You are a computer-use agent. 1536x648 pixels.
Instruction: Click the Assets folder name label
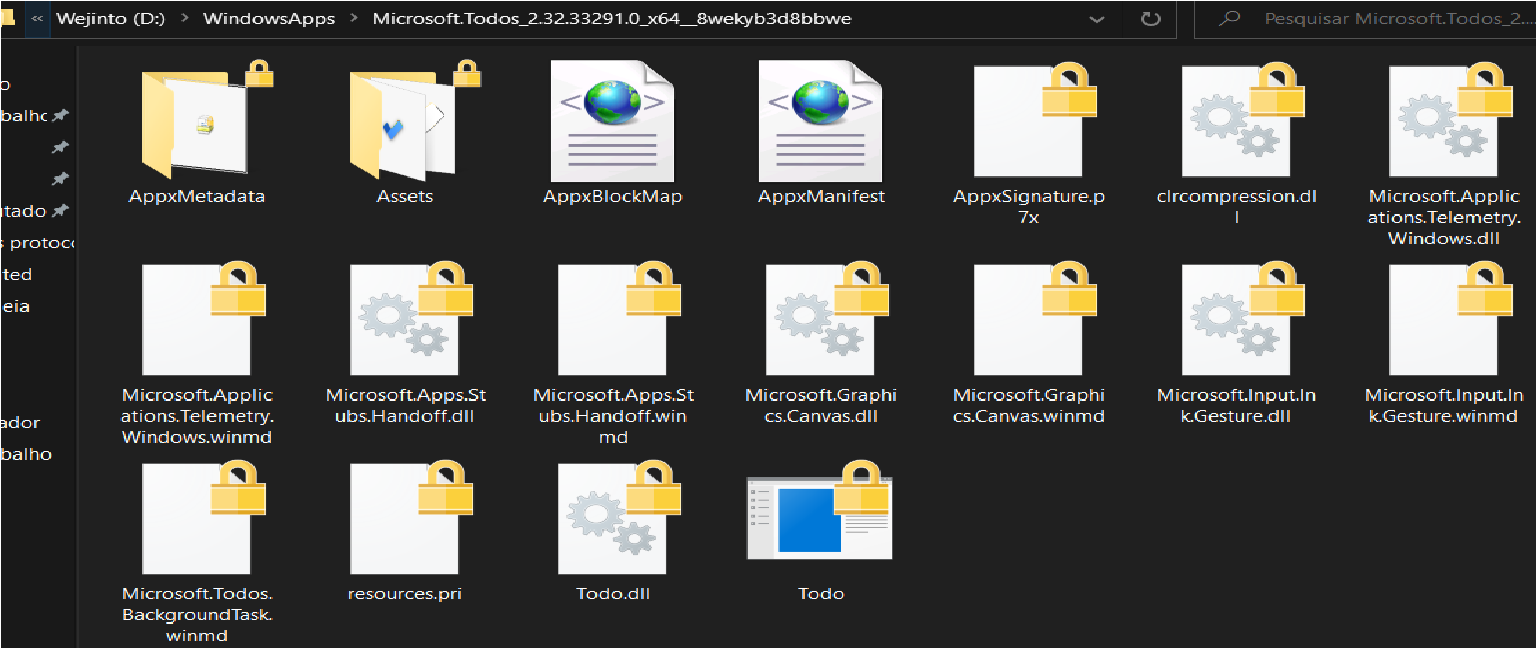tap(405, 196)
